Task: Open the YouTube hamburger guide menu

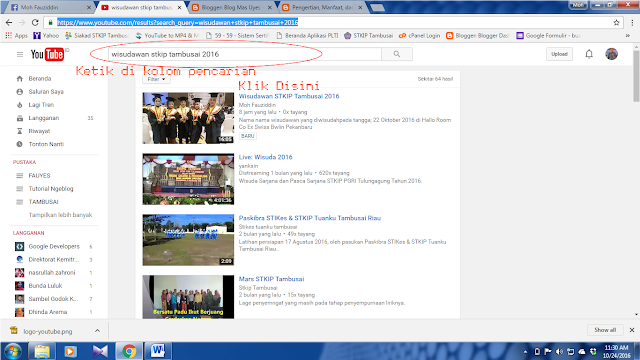Action: pyautogui.click(x=20, y=54)
